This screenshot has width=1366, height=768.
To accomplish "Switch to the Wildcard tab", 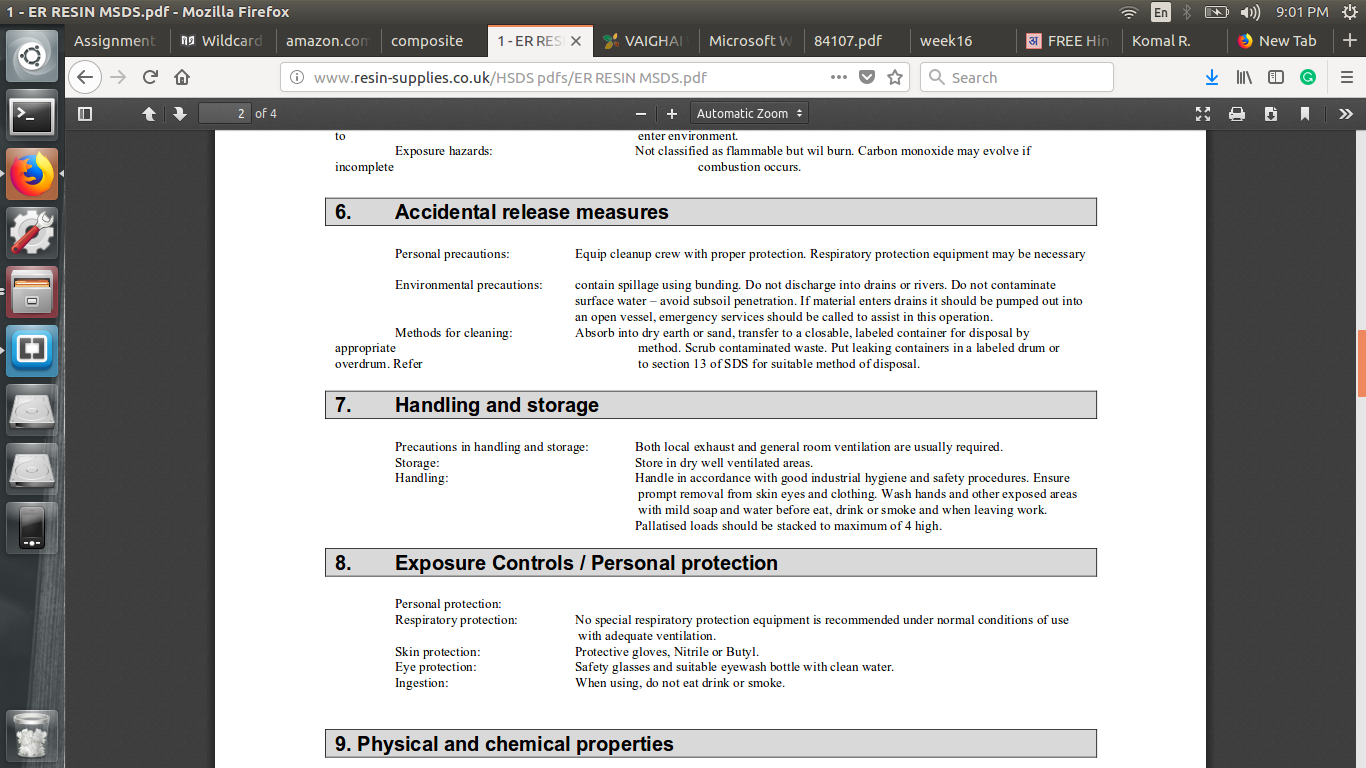I will (x=222, y=41).
